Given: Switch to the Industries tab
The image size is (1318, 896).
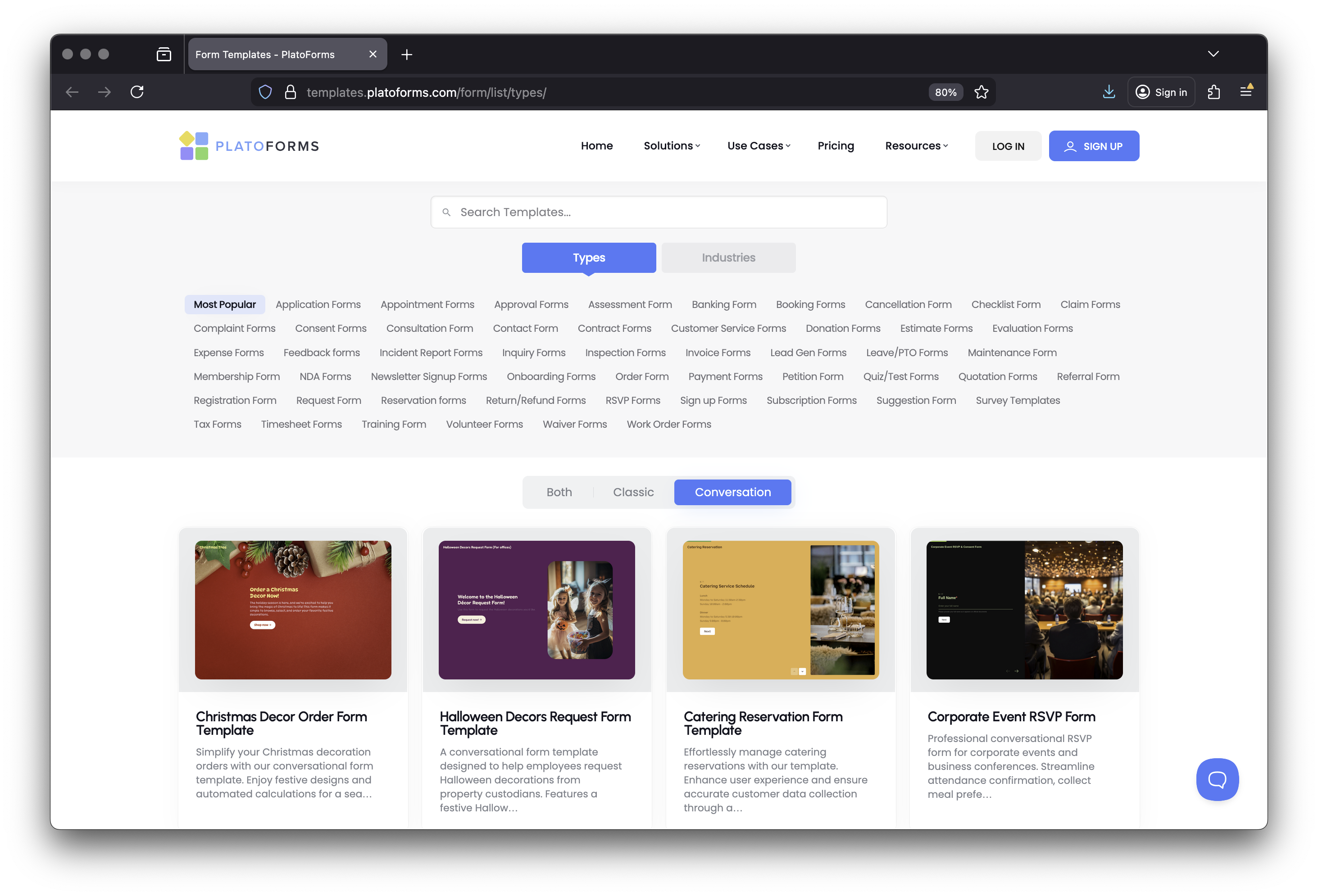Looking at the screenshot, I should pos(728,257).
